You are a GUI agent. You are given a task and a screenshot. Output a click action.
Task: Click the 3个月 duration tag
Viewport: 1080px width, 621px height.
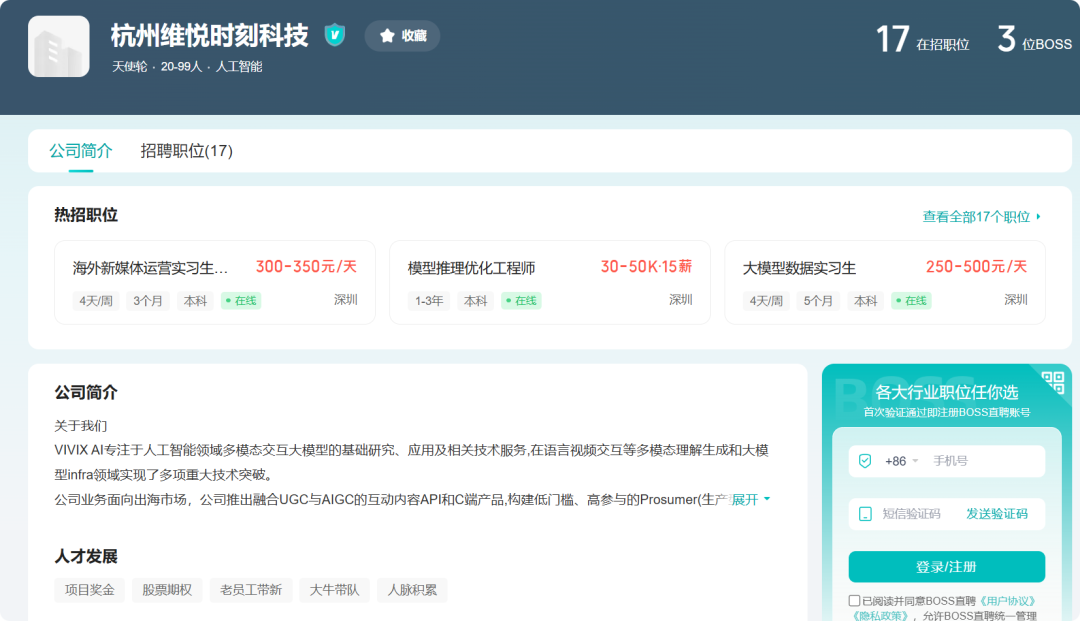[x=147, y=301]
